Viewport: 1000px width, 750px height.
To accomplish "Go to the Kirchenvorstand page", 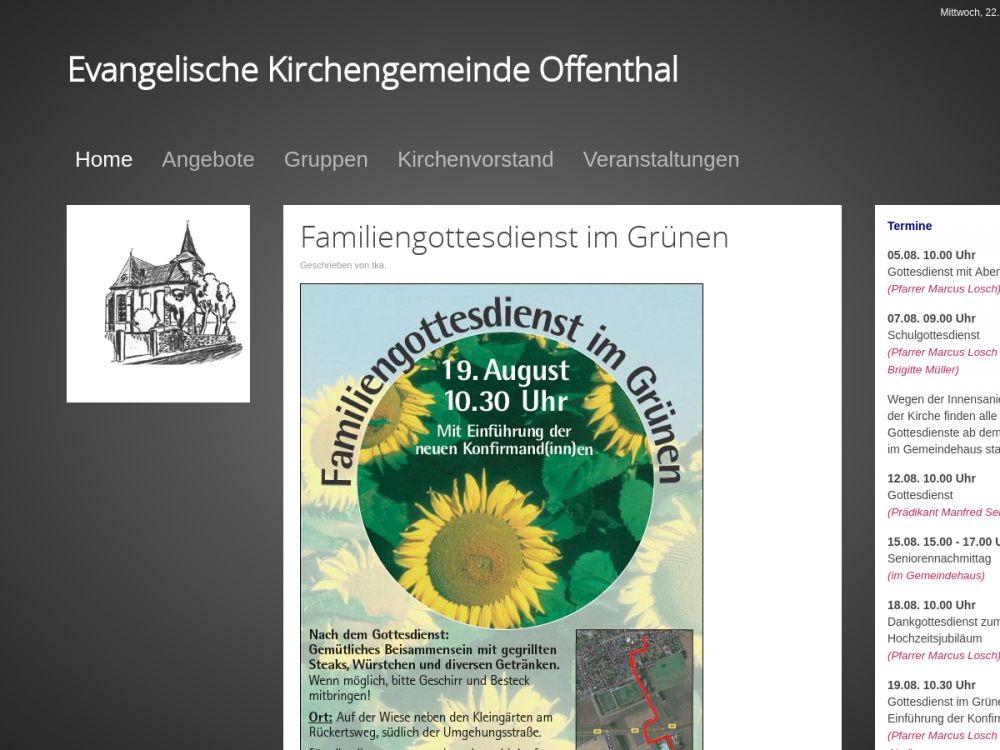I will [475, 160].
